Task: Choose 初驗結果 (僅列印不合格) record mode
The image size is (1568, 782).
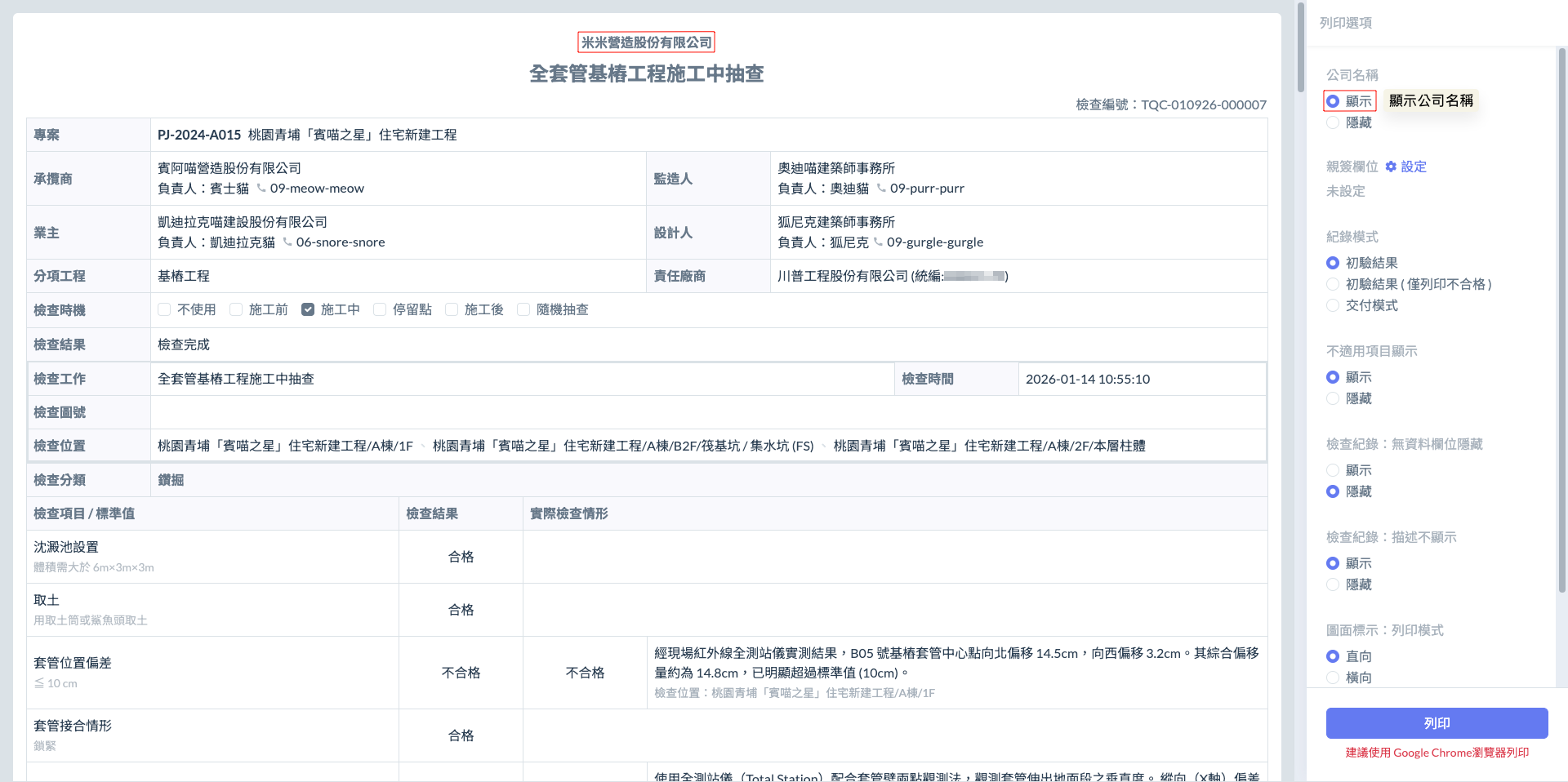Action: [x=1333, y=284]
